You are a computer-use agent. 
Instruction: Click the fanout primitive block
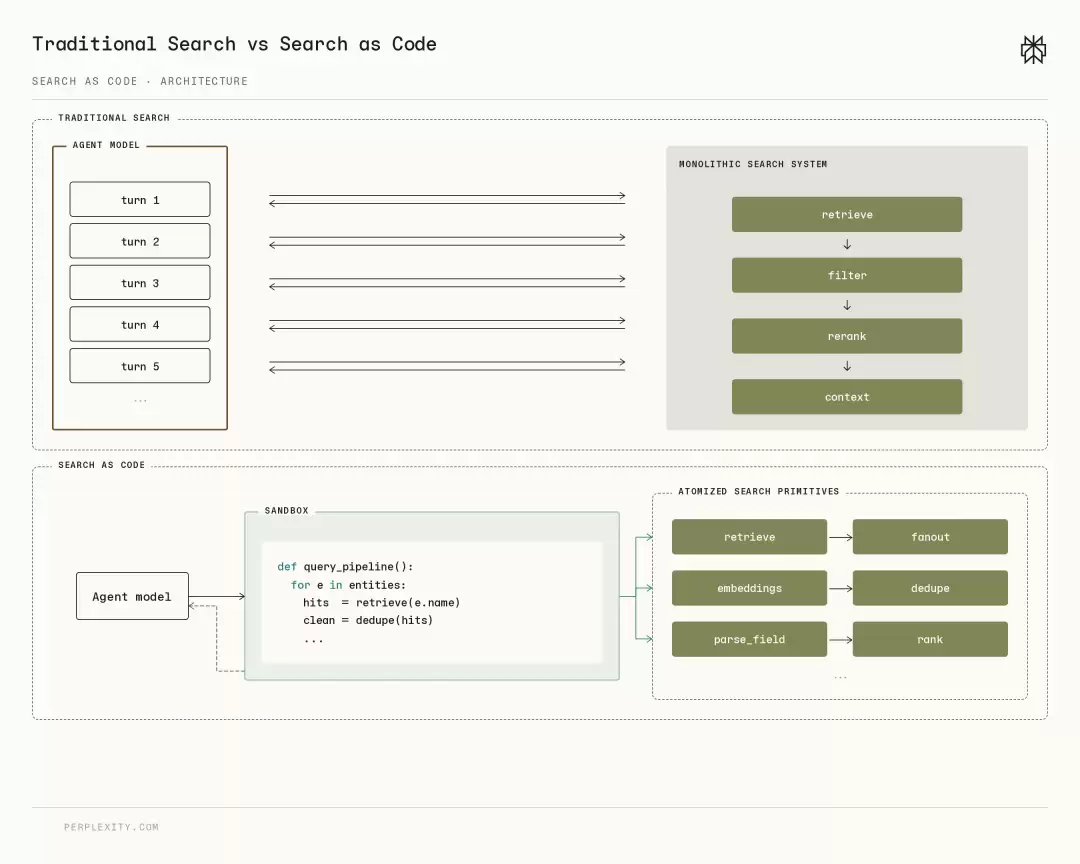click(x=930, y=537)
